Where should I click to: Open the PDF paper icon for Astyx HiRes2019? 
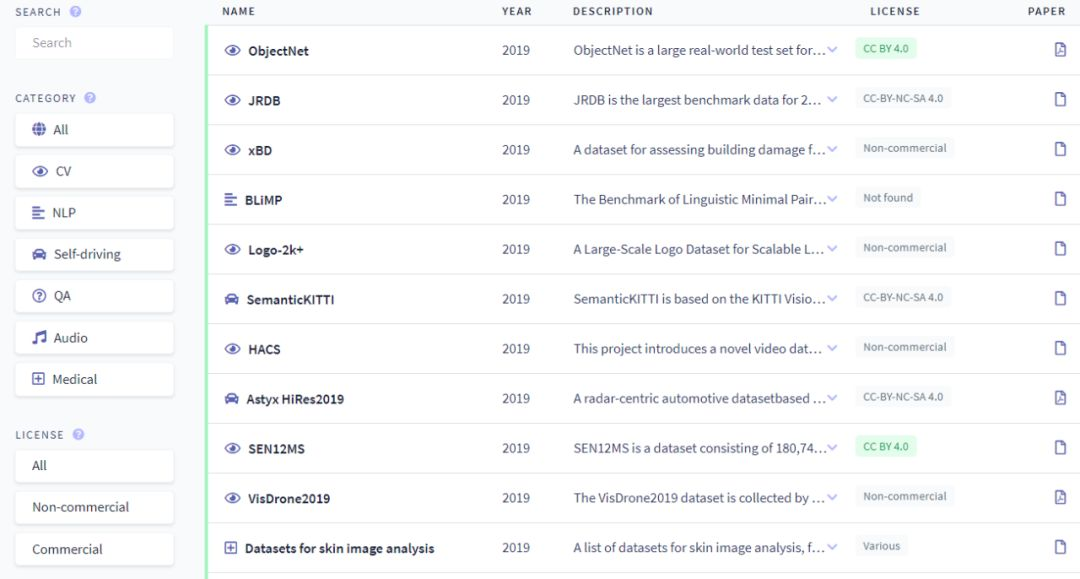(1060, 398)
